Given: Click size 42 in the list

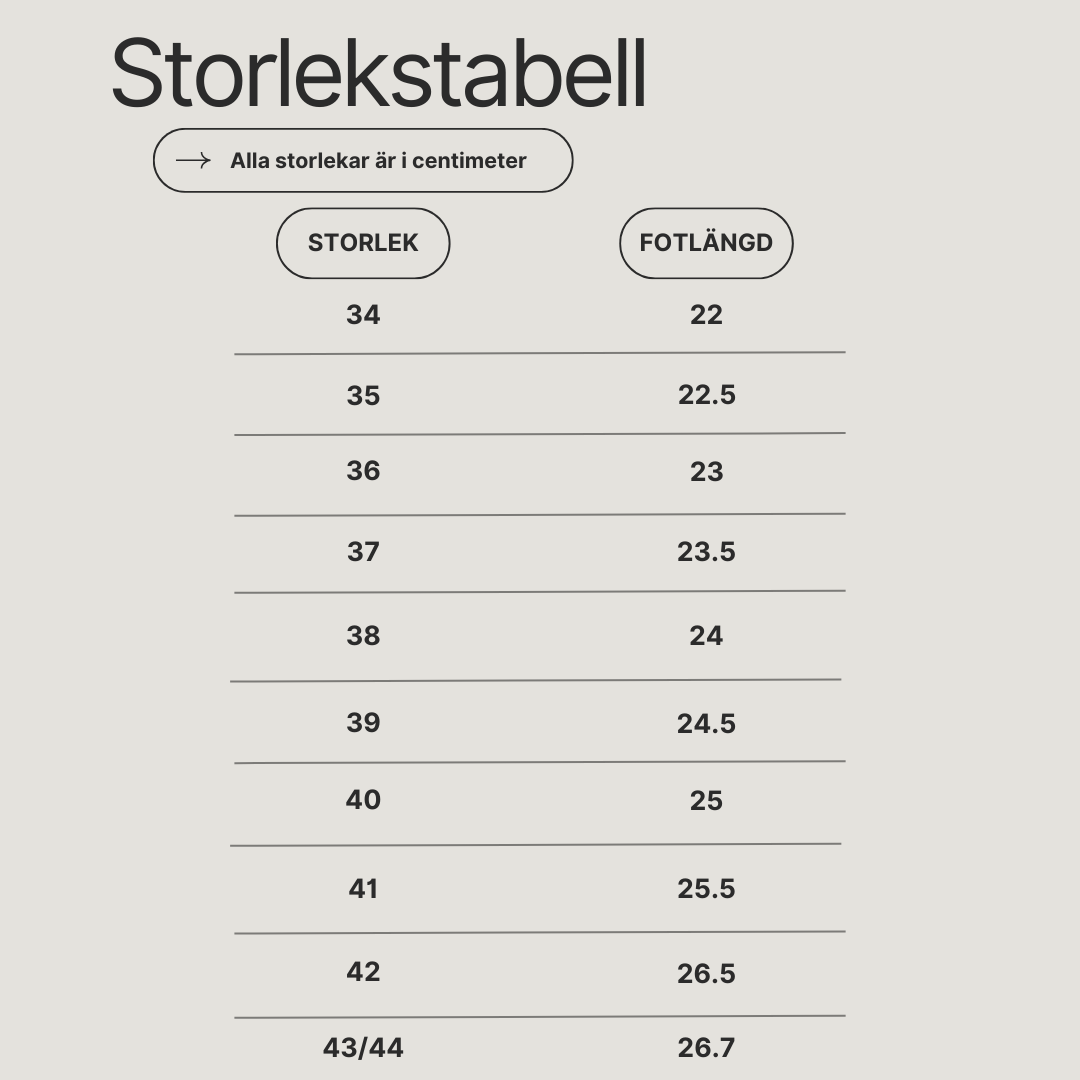Looking at the screenshot, I should pyautogui.click(x=363, y=972).
